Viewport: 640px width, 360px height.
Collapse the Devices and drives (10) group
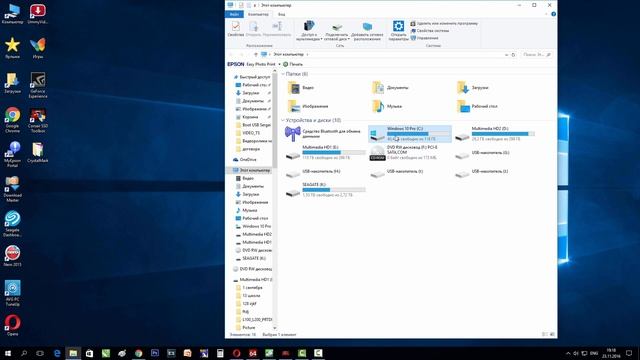coord(283,120)
